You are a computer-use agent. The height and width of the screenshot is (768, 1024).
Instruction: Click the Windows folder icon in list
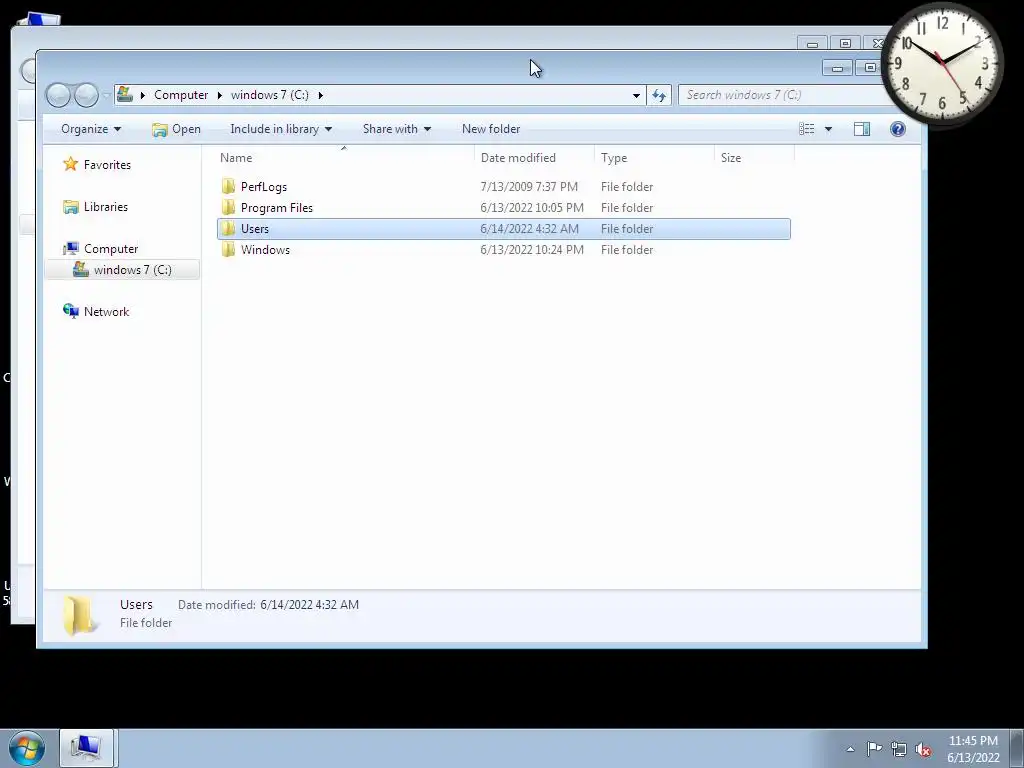click(228, 249)
